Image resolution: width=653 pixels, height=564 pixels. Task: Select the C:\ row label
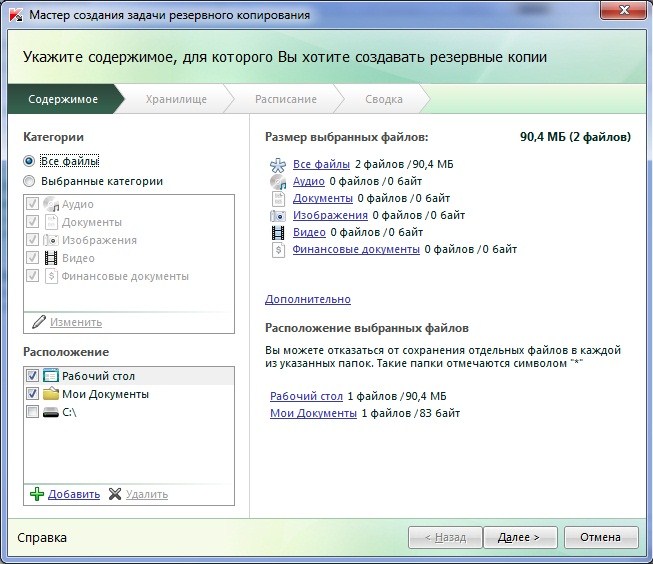click(x=69, y=412)
